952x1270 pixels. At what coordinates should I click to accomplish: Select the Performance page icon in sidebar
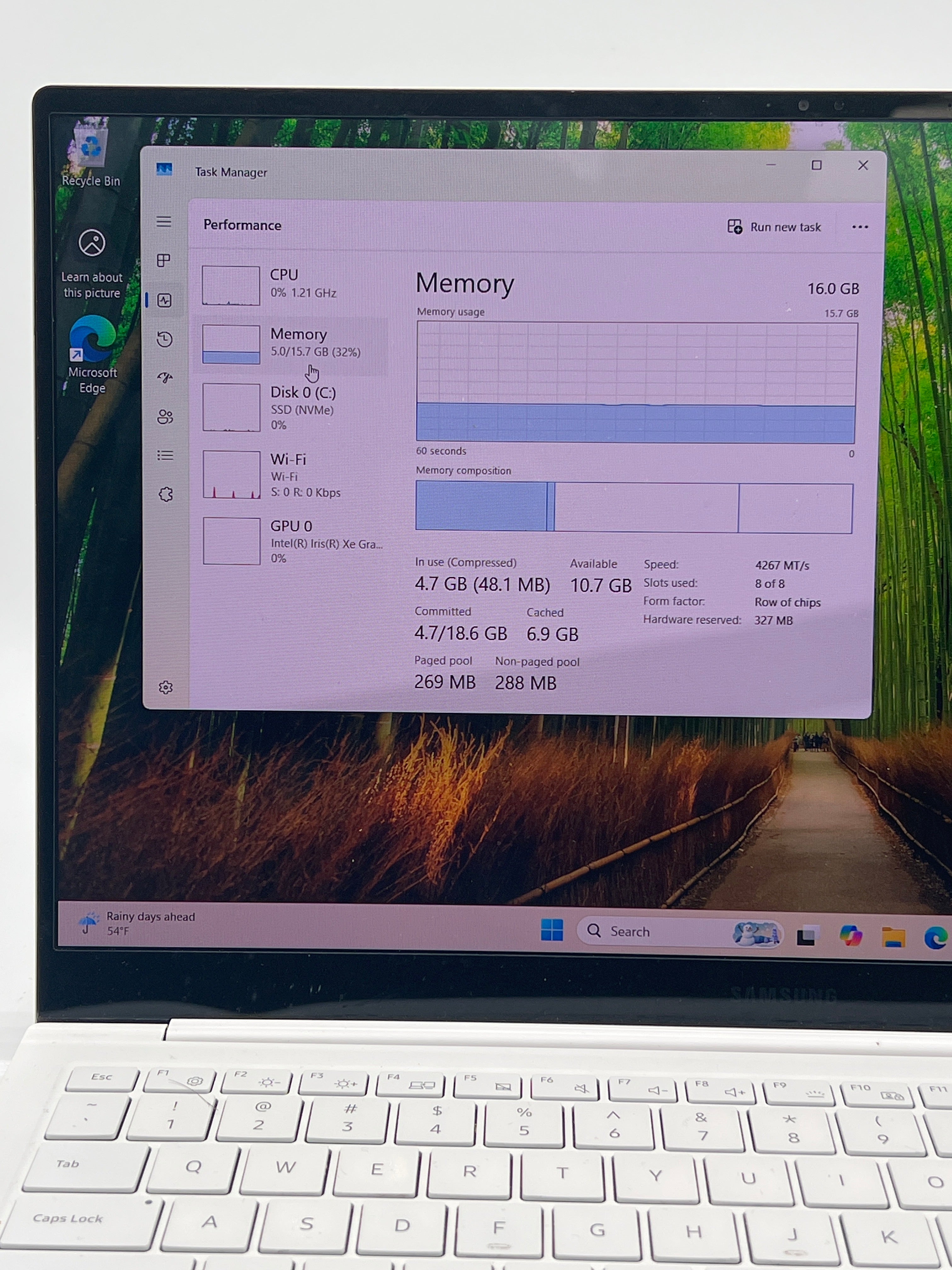165,300
